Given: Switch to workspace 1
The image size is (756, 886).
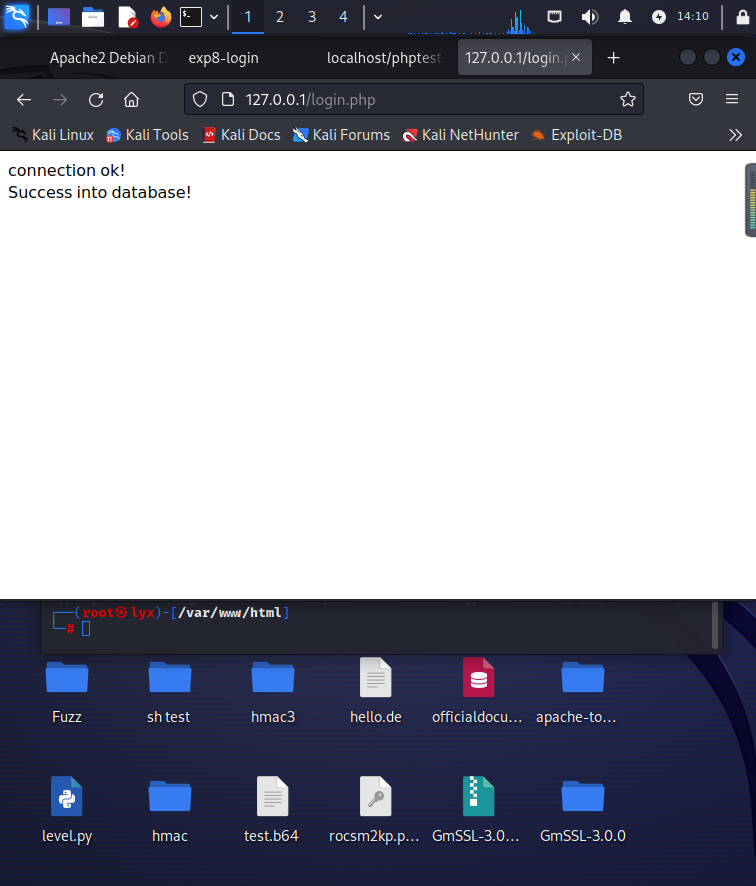Looking at the screenshot, I should [247, 17].
